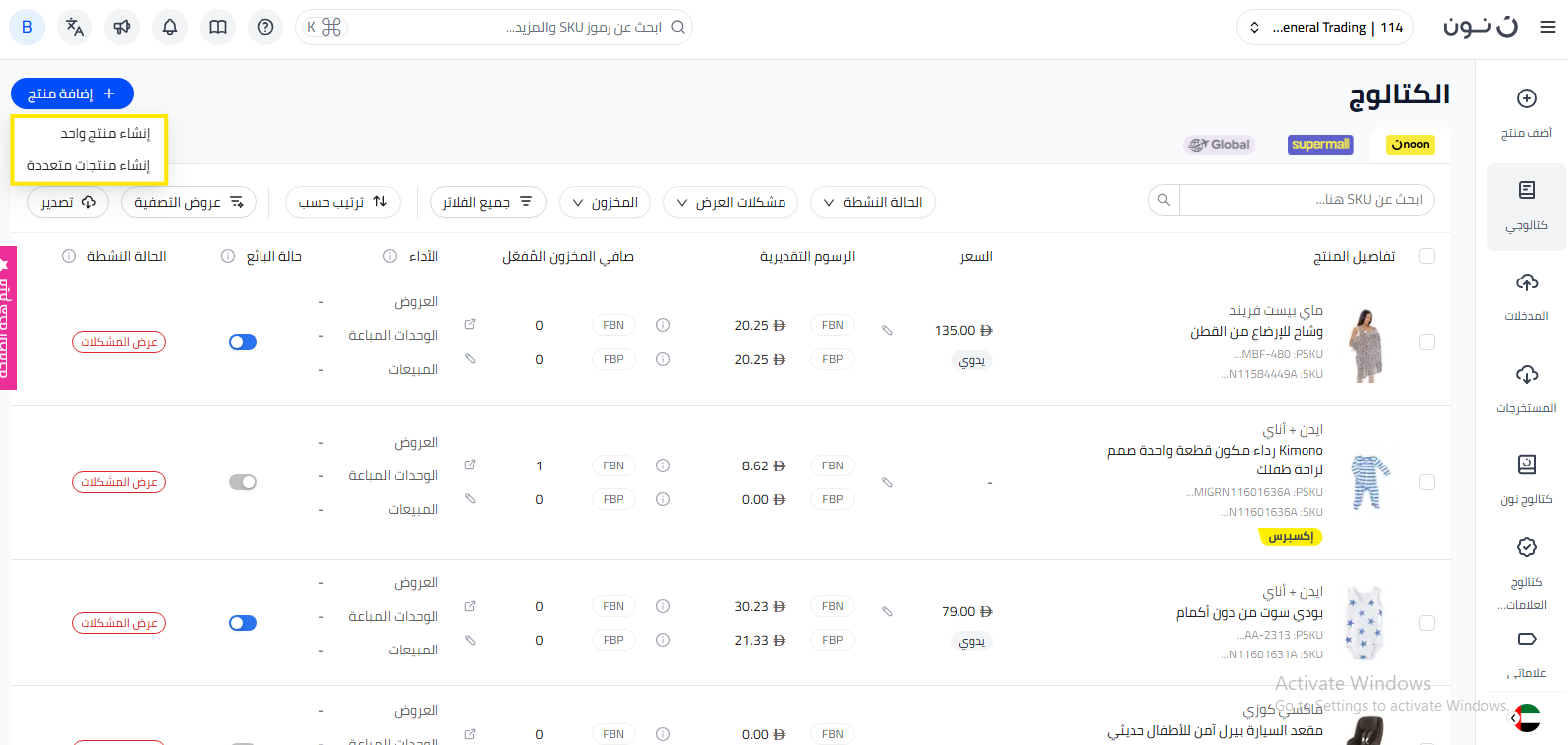
Task: Click the SKU search field in catalog
Action: pyautogui.click(x=1305, y=200)
